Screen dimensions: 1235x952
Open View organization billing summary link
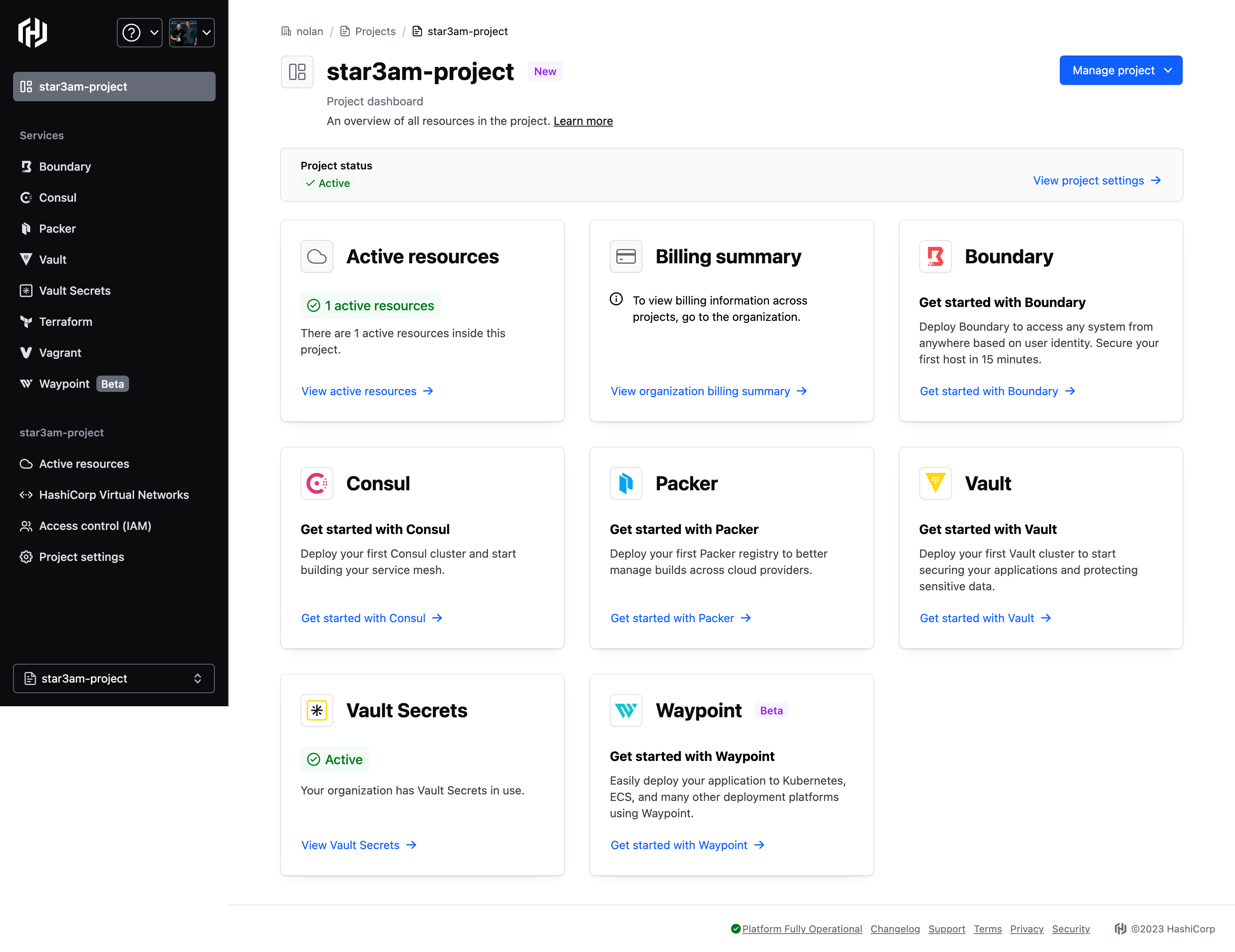pos(709,391)
